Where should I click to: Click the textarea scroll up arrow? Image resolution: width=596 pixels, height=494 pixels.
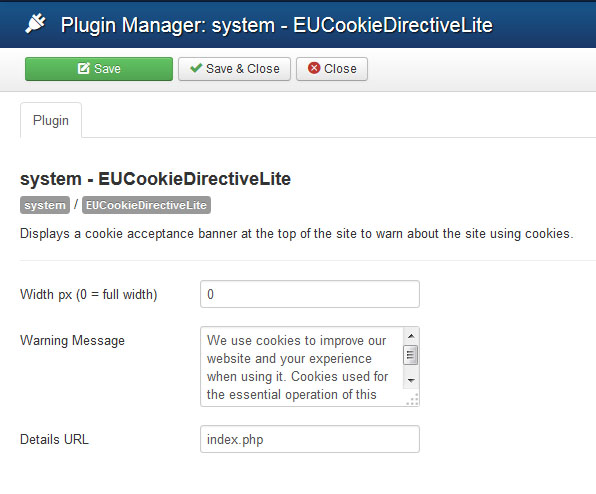coord(411,336)
